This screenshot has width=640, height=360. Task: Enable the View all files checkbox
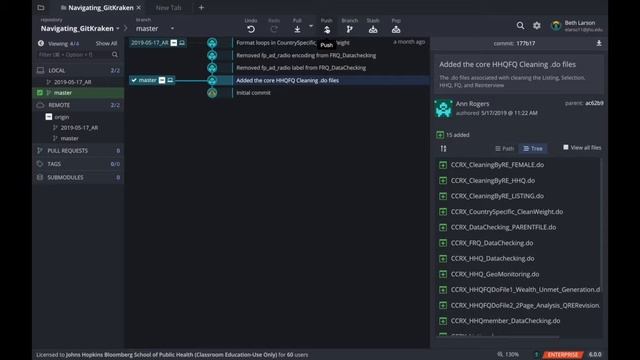point(566,147)
